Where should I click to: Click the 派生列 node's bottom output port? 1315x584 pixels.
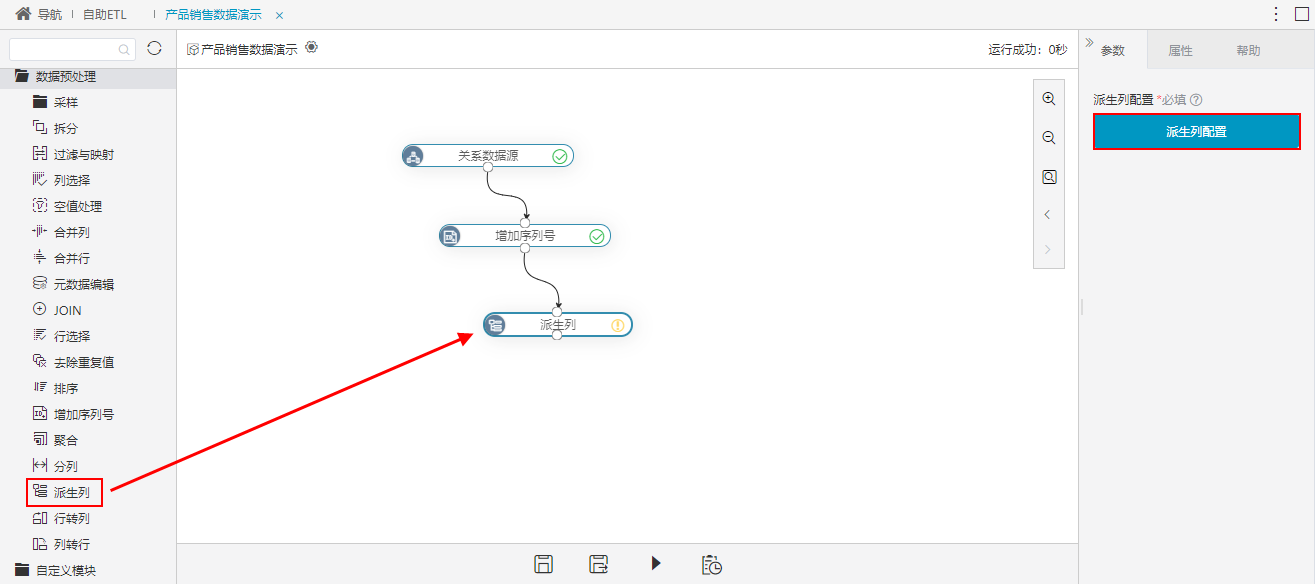557,336
